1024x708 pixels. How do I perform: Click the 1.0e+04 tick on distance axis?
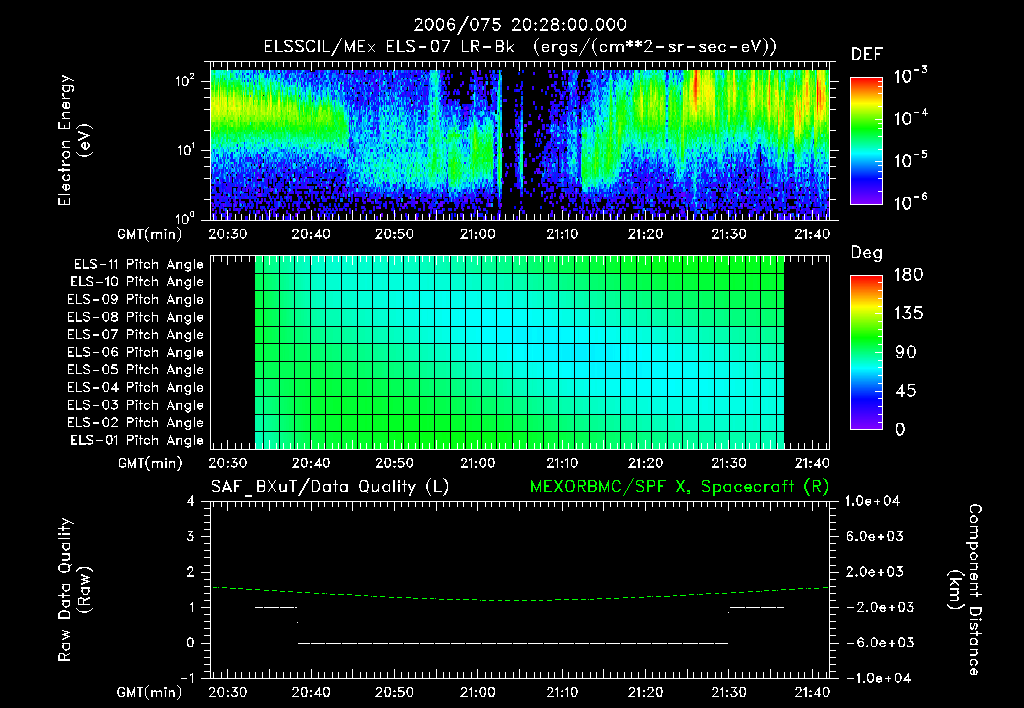872,501
